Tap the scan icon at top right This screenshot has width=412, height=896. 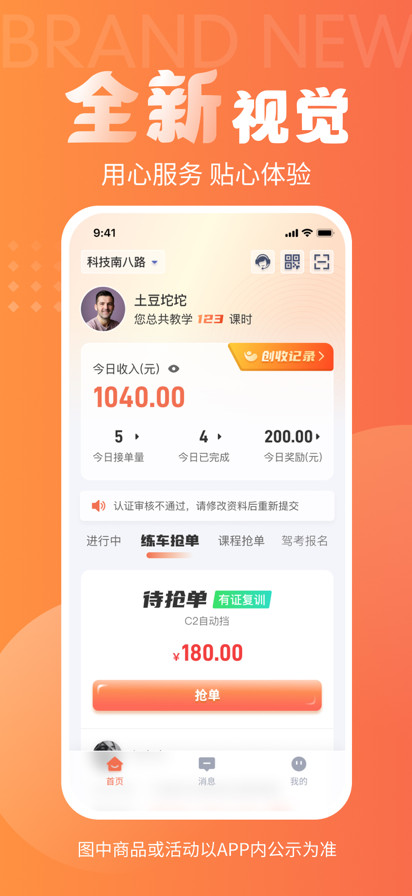(x=322, y=262)
